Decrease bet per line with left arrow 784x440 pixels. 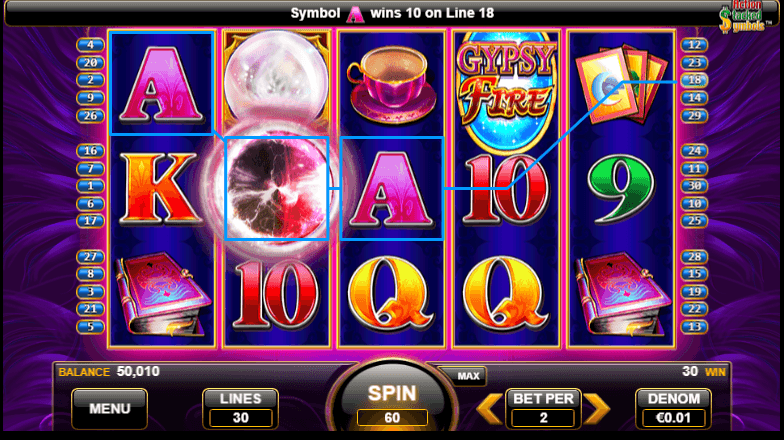(489, 409)
